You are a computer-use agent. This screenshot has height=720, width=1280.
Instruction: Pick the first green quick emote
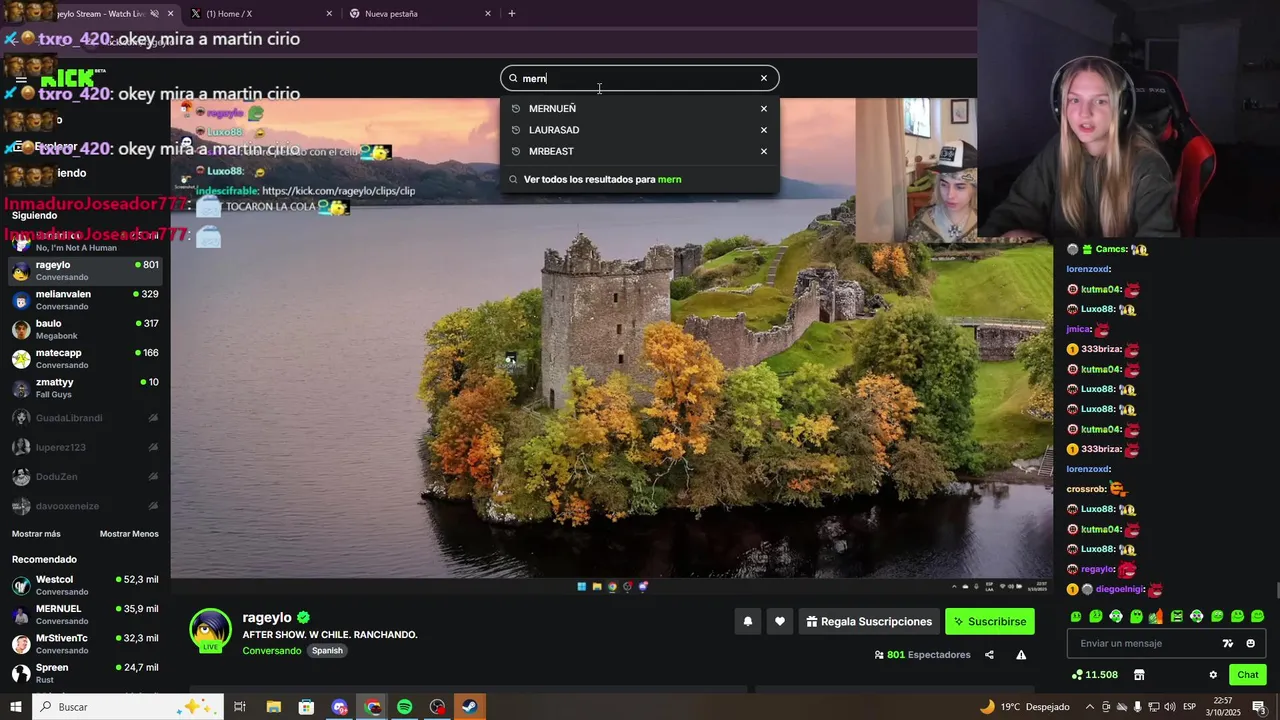coord(1076,617)
